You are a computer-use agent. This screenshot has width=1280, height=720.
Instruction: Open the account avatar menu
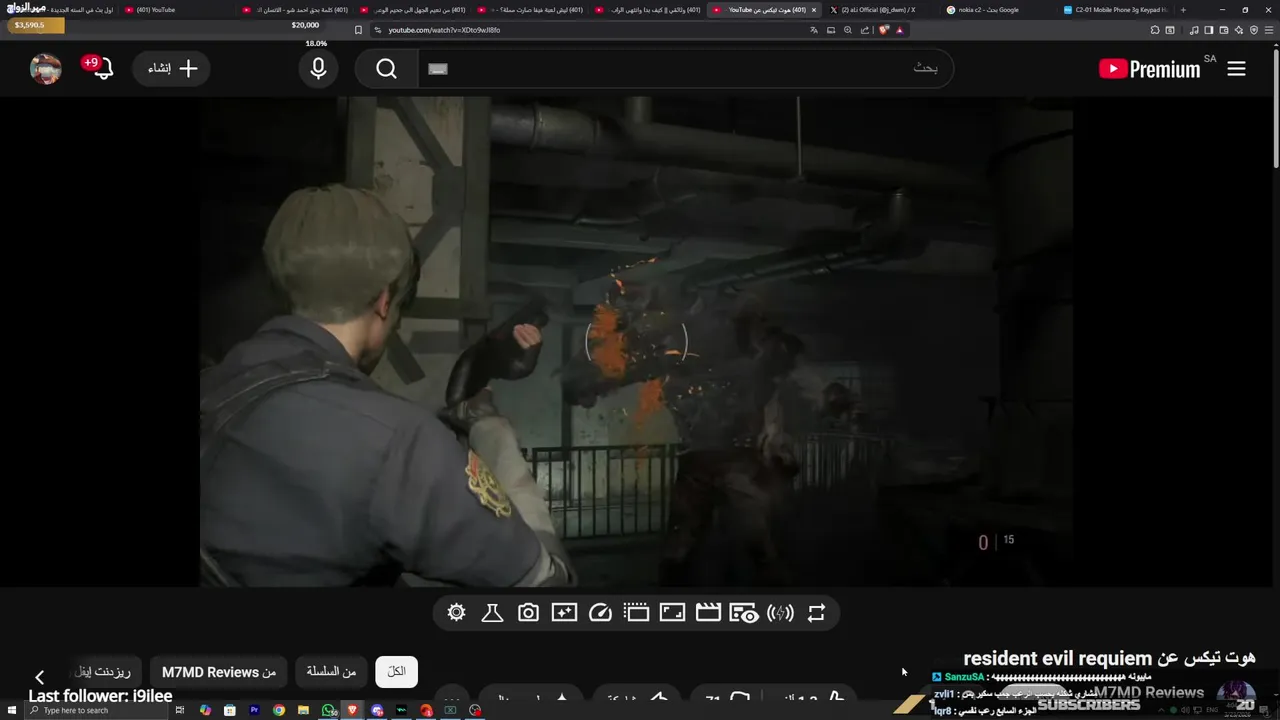46,69
